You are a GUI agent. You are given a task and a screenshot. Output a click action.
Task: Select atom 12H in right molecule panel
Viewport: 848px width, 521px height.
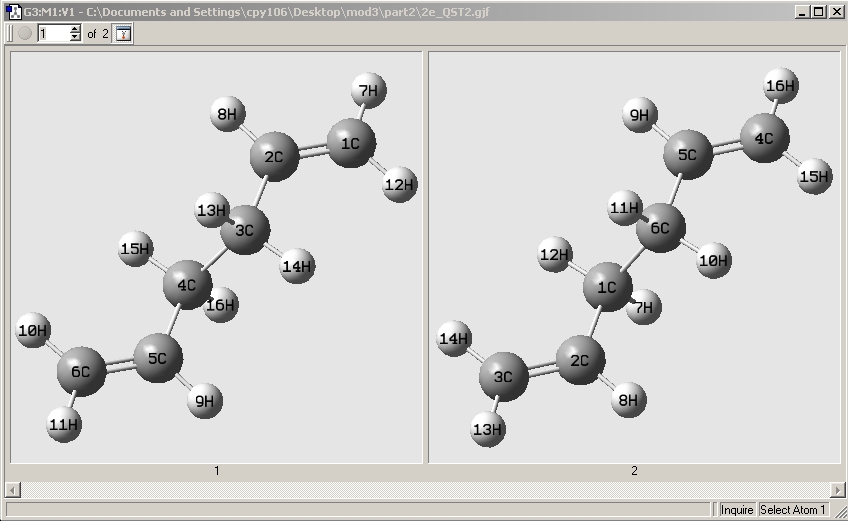(555, 254)
